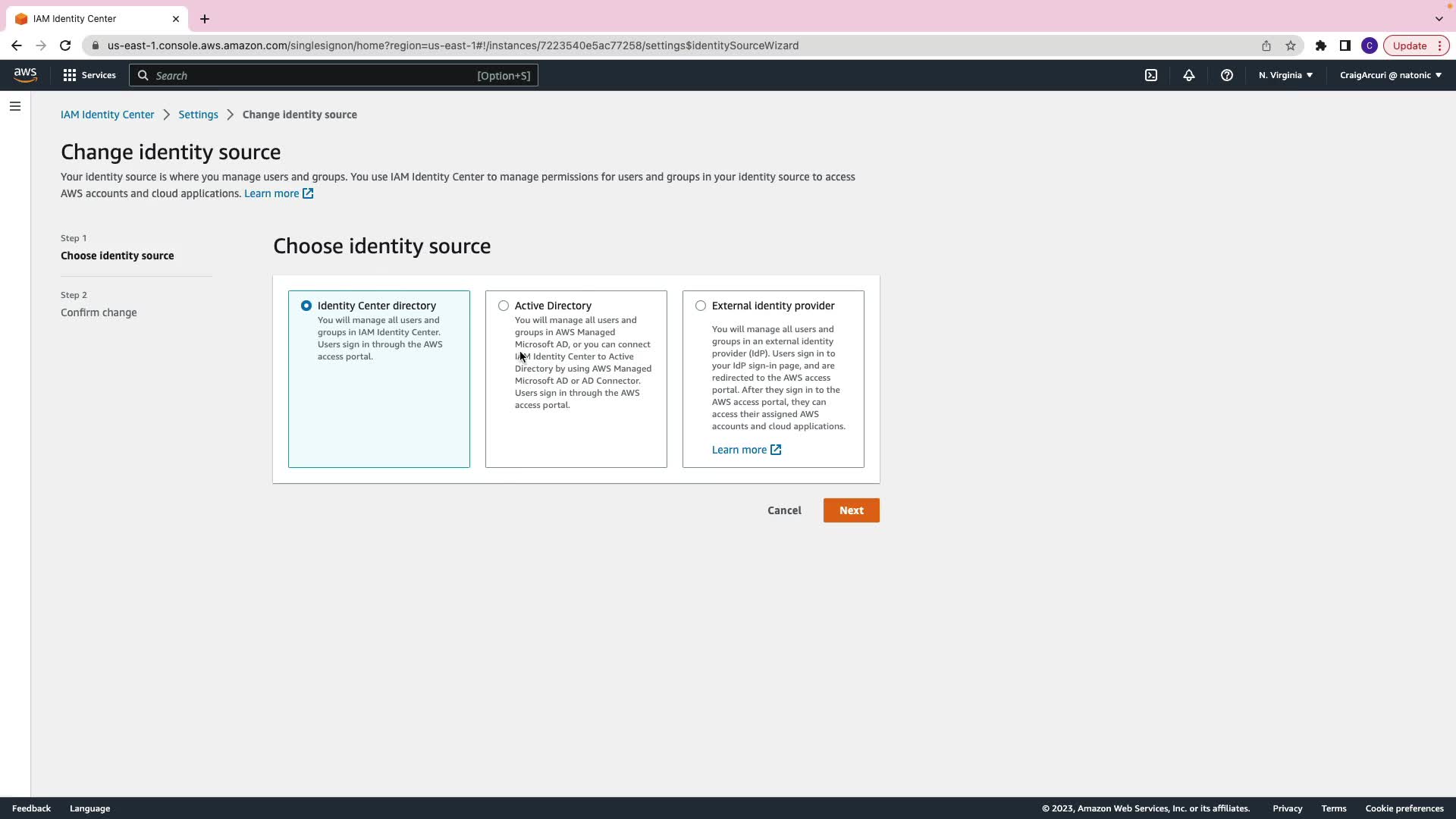This screenshot has height=819, width=1456.
Task: Expand the CraigArcuri account dropdown
Action: (1390, 75)
